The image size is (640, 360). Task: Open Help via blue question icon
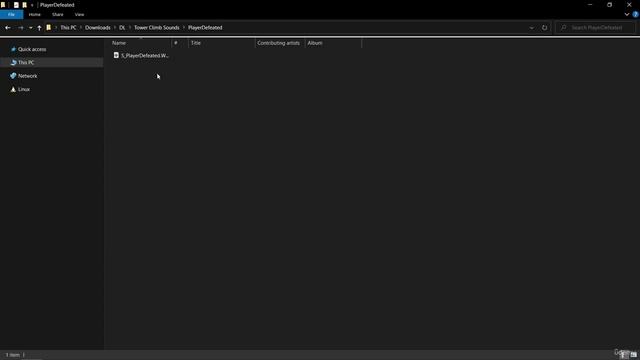click(635, 14)
